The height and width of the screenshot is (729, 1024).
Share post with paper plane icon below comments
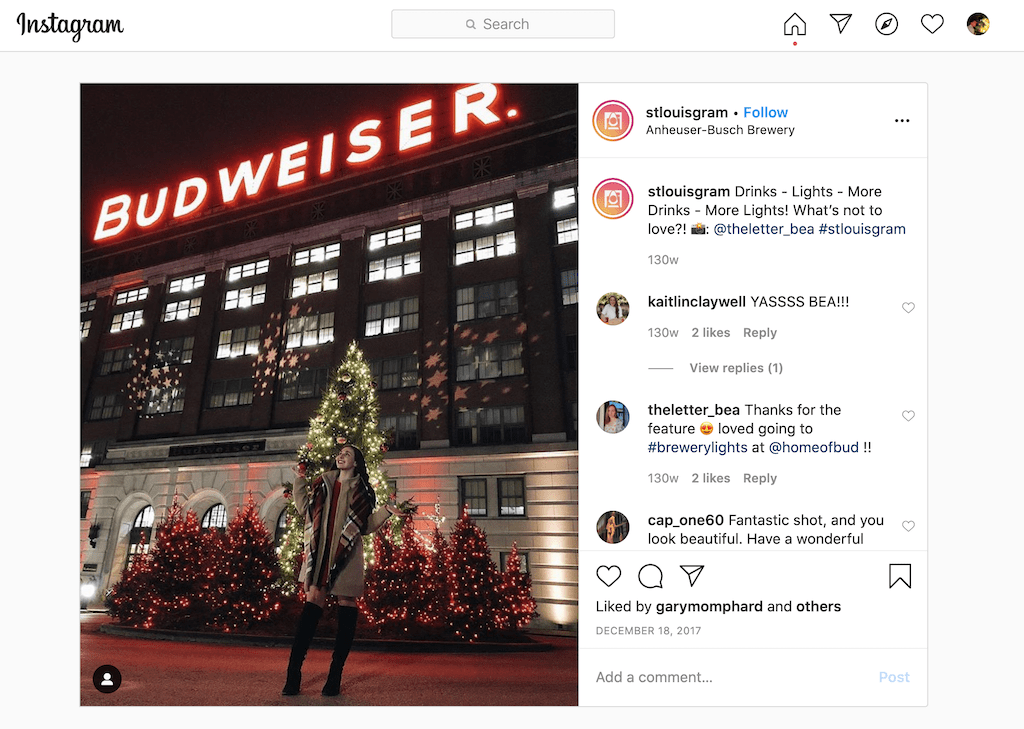692,575
